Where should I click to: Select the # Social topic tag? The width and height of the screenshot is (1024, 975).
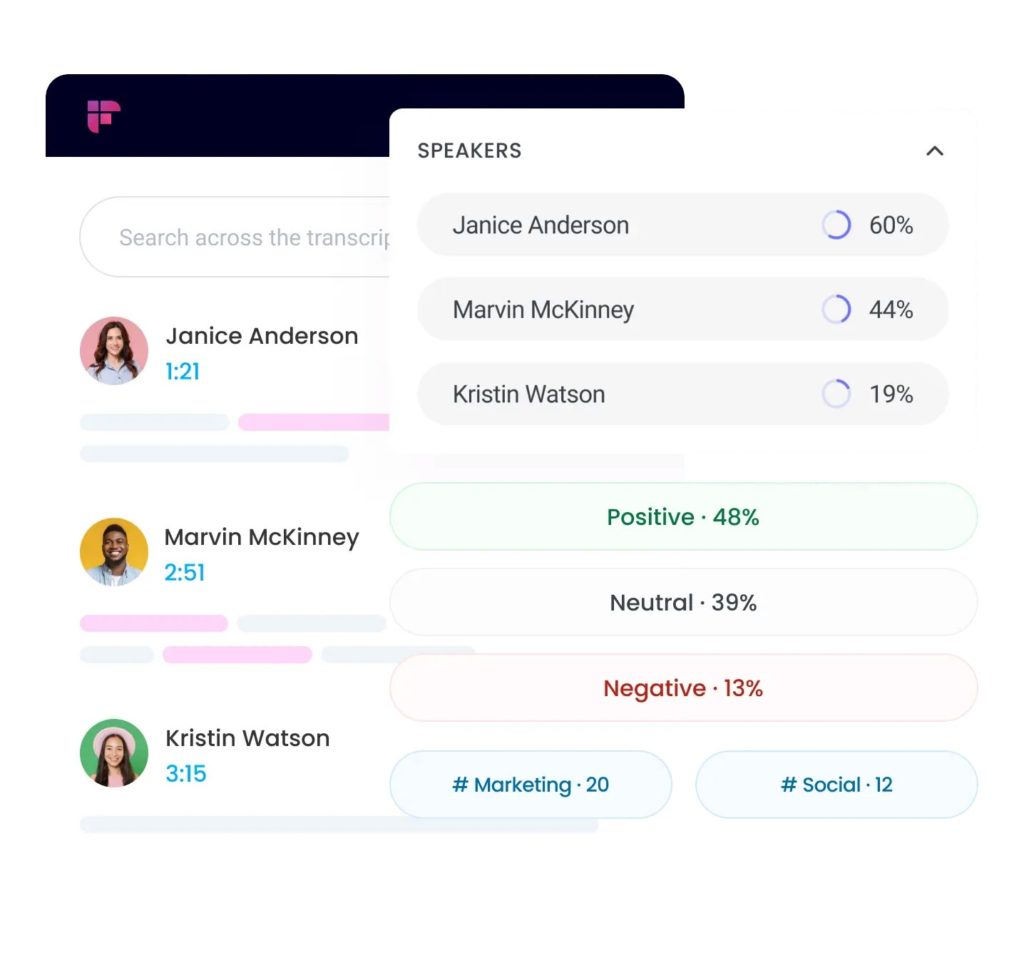point(836,785)
